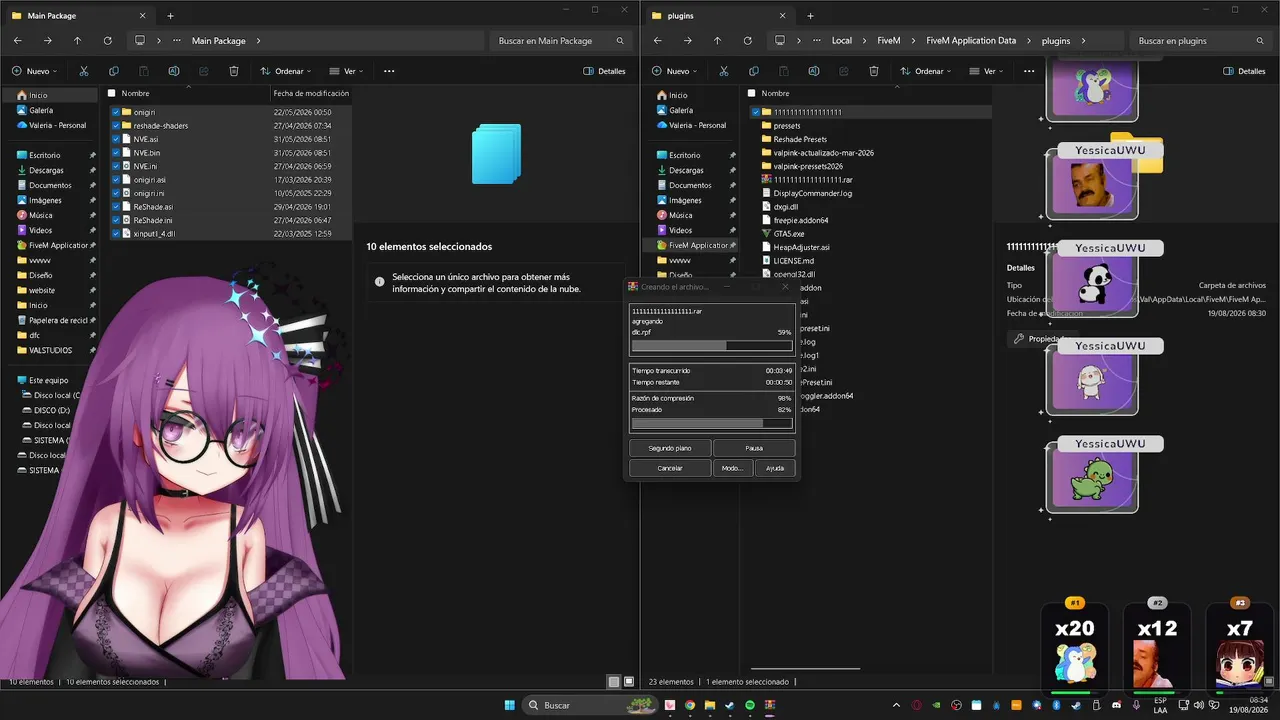The height and width of the screenshot is (720, 1280).
Task: Focus the Buscar en Main Package search field
Action: tap(561, 41)
